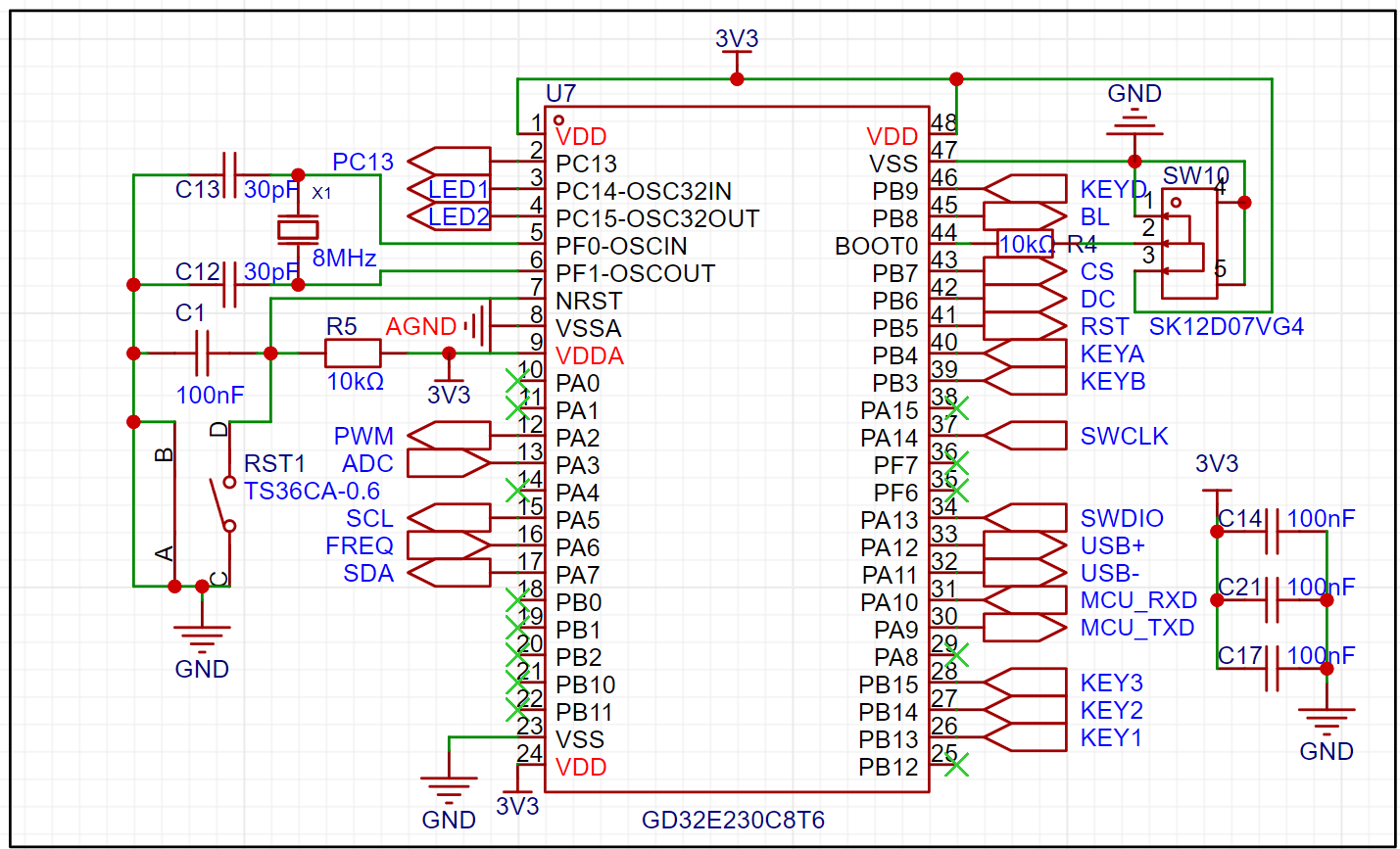Select the SDA net label
The width and height of the screenshot is (1400, 849).
[x=368, y=573]
